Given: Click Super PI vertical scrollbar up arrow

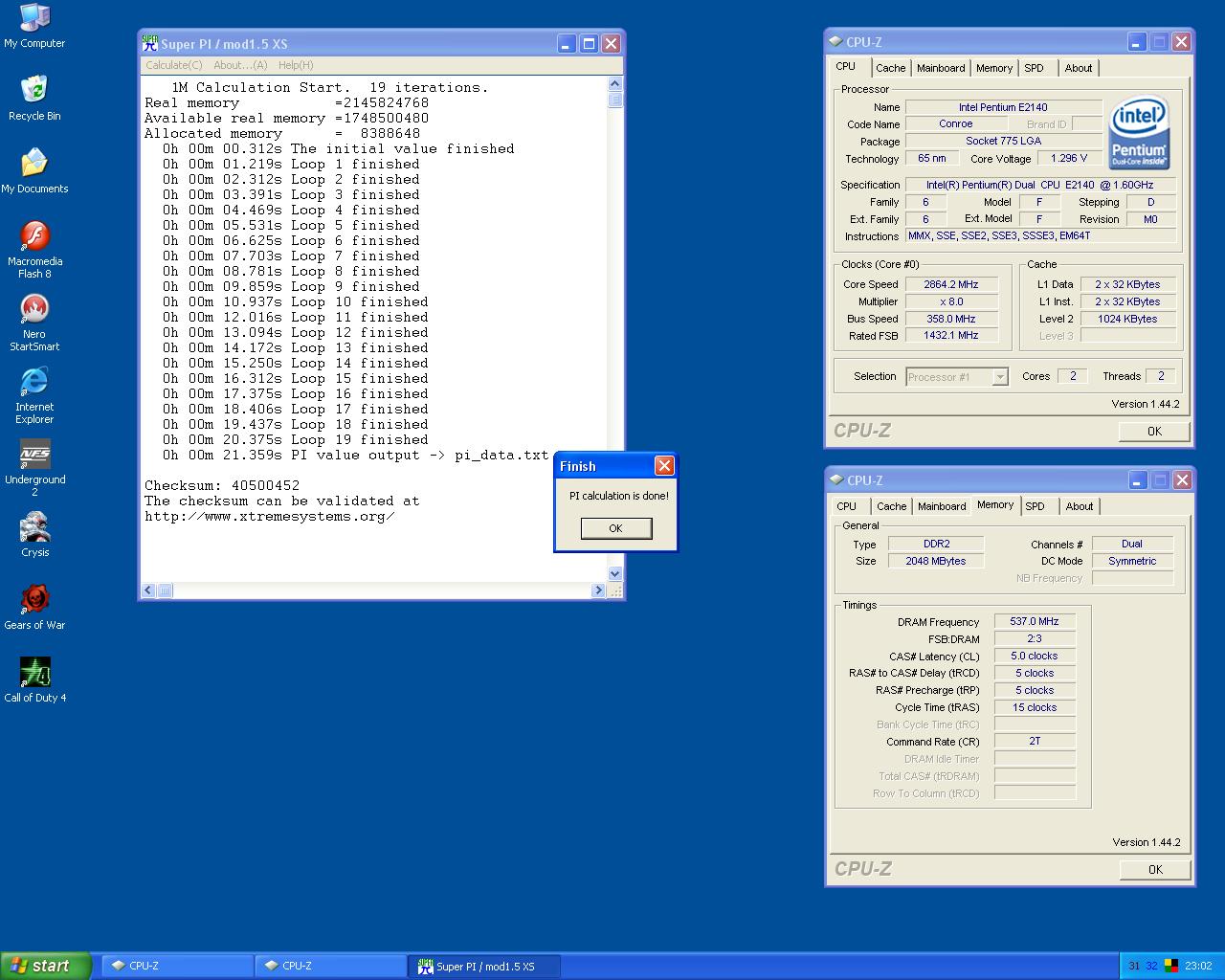Looking at the screenshot, I should [614, 84].
